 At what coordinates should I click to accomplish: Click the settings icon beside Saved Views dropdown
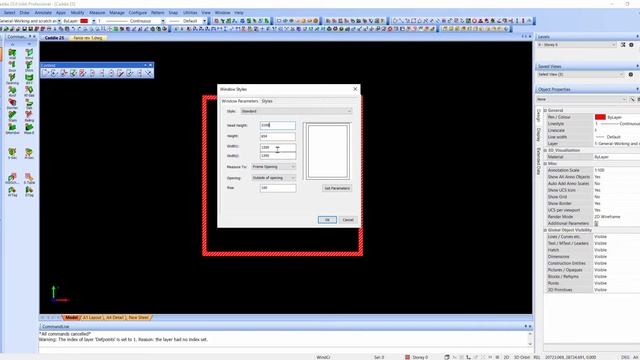[631, 75]
